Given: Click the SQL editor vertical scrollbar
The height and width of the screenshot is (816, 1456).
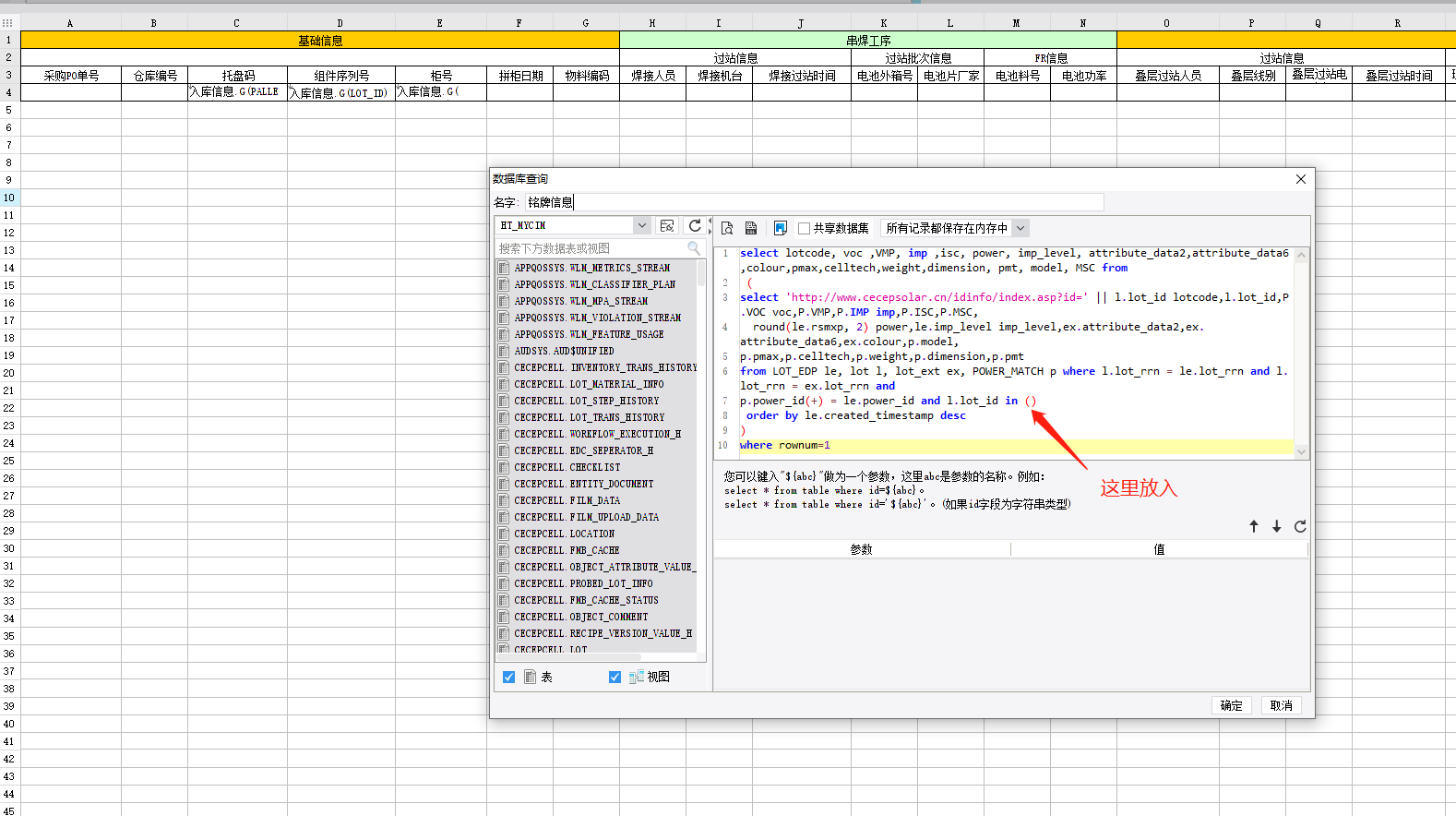Looking at the screenshot, I should (1301, 354).
